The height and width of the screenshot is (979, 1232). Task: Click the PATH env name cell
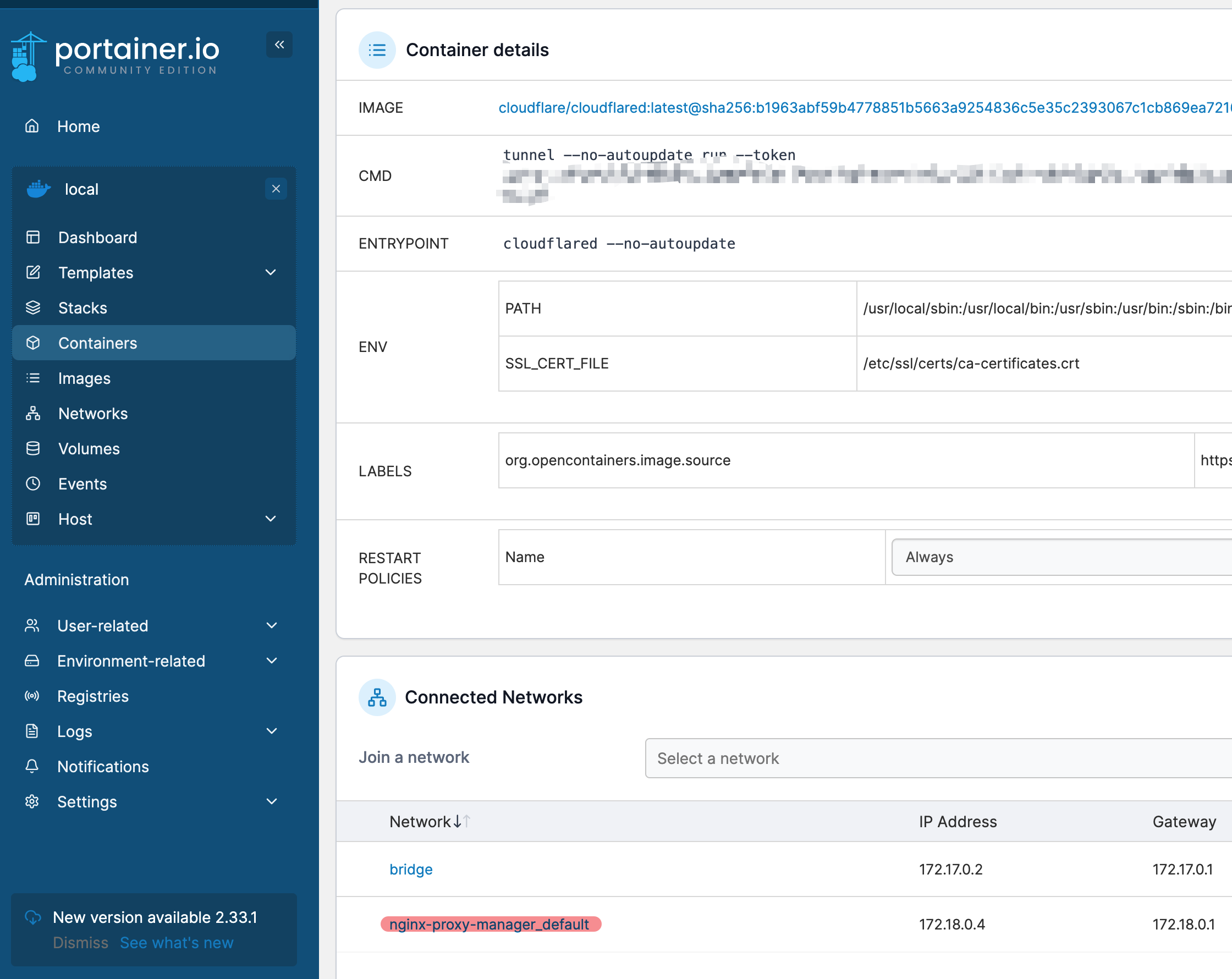(x=678, y=309)
